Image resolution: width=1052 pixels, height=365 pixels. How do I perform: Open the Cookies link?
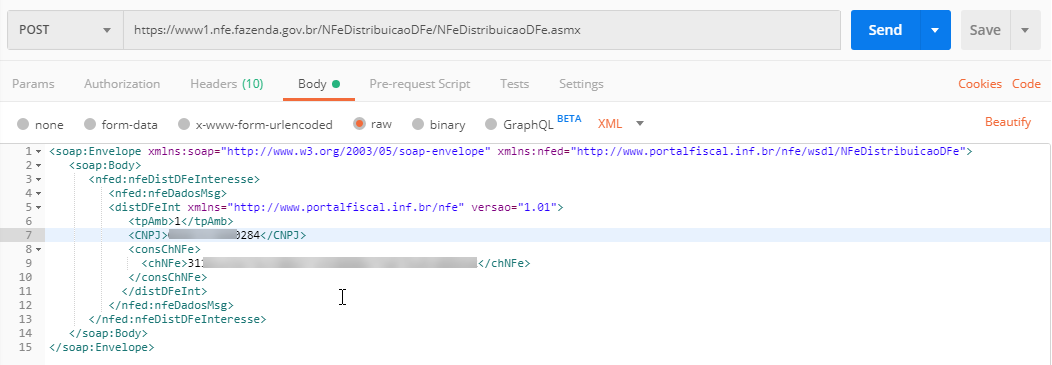[x=980, y=84]
